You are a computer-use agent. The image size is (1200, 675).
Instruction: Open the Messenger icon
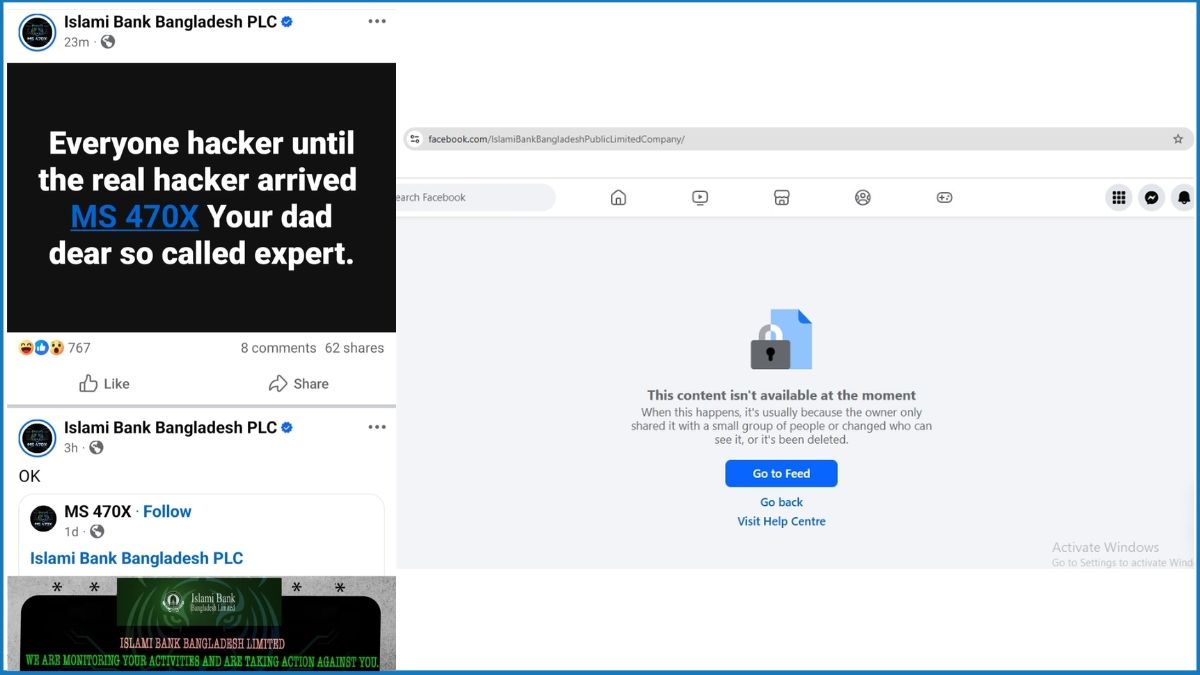pyautogui.click(x=1152, y=198)
